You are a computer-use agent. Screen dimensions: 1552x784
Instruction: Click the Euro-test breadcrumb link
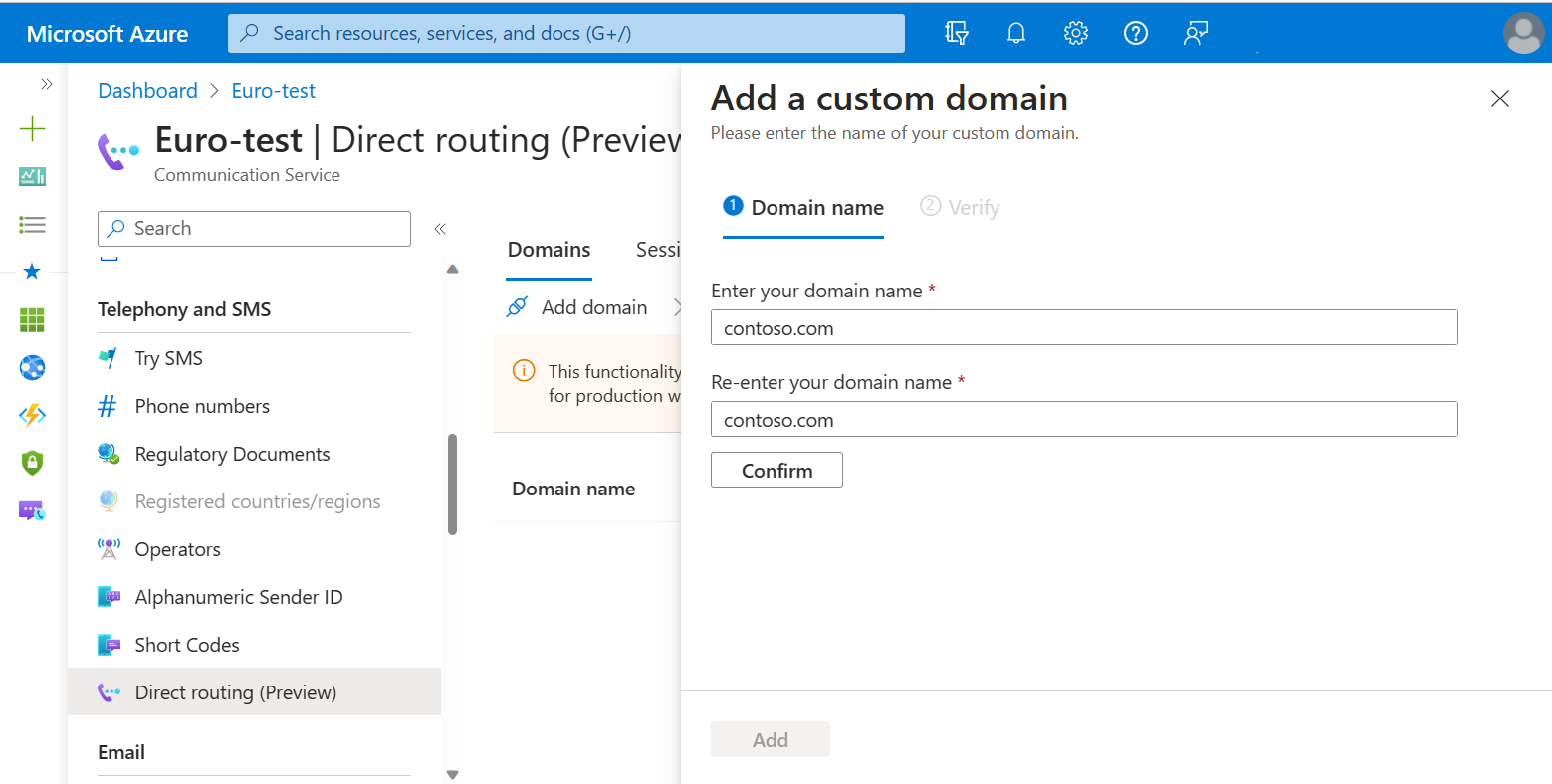click(274, 91)
